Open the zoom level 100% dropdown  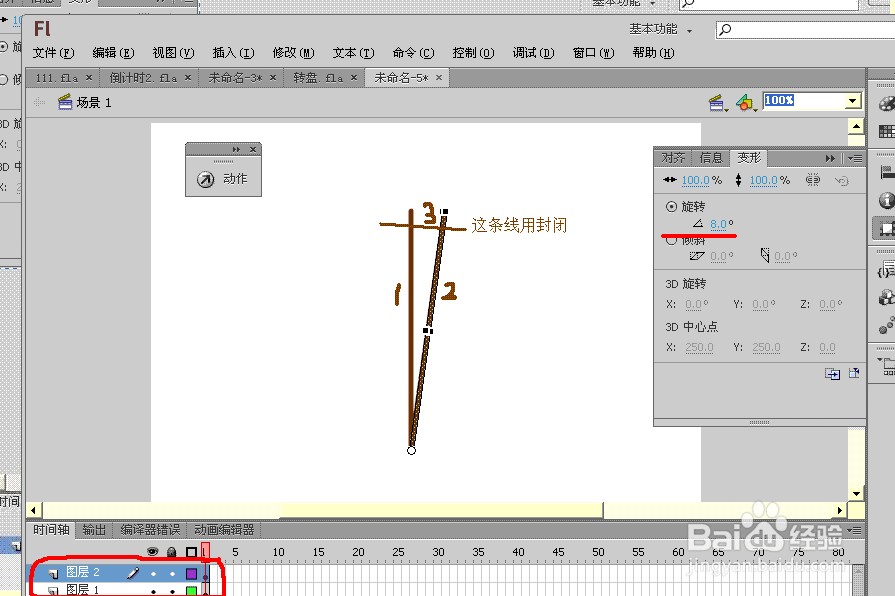[852, 100]
